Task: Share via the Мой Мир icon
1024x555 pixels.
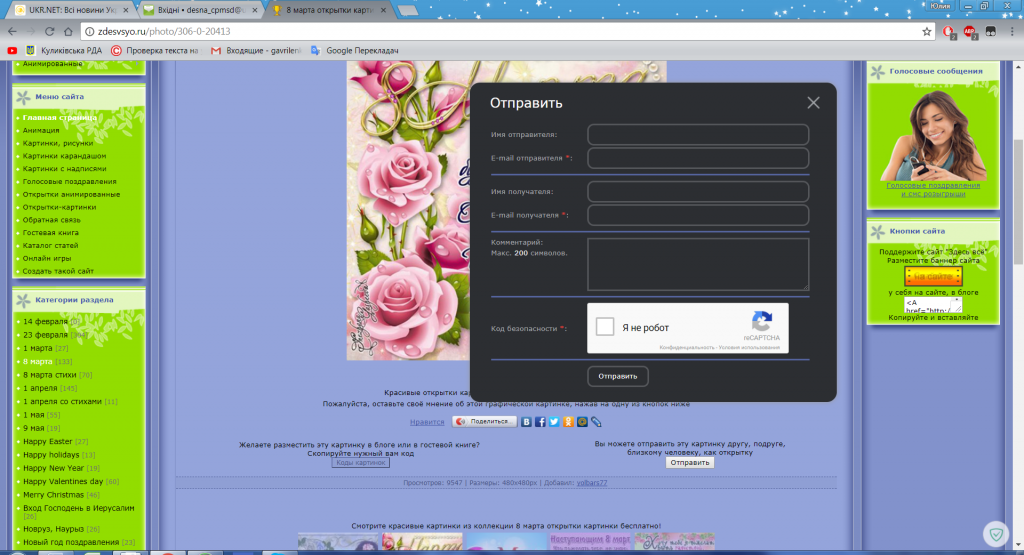Action: (582, 422)
